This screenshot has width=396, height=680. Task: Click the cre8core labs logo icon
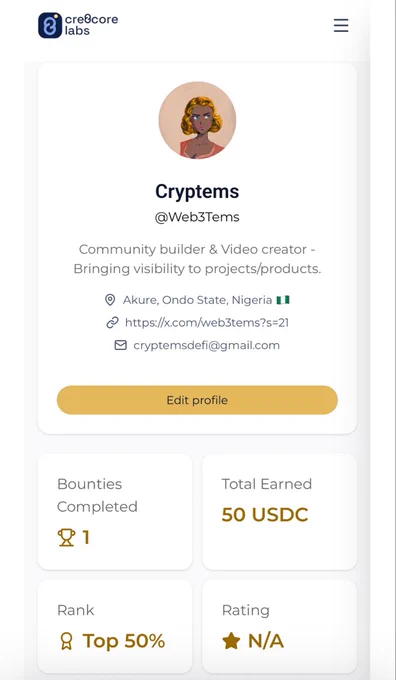[50, 25]
